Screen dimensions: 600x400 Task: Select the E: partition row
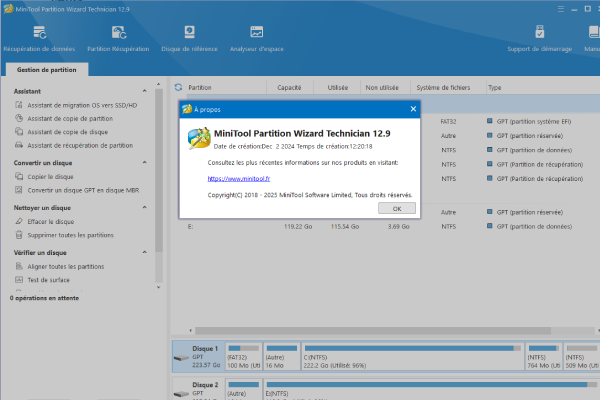pos(385,227)
